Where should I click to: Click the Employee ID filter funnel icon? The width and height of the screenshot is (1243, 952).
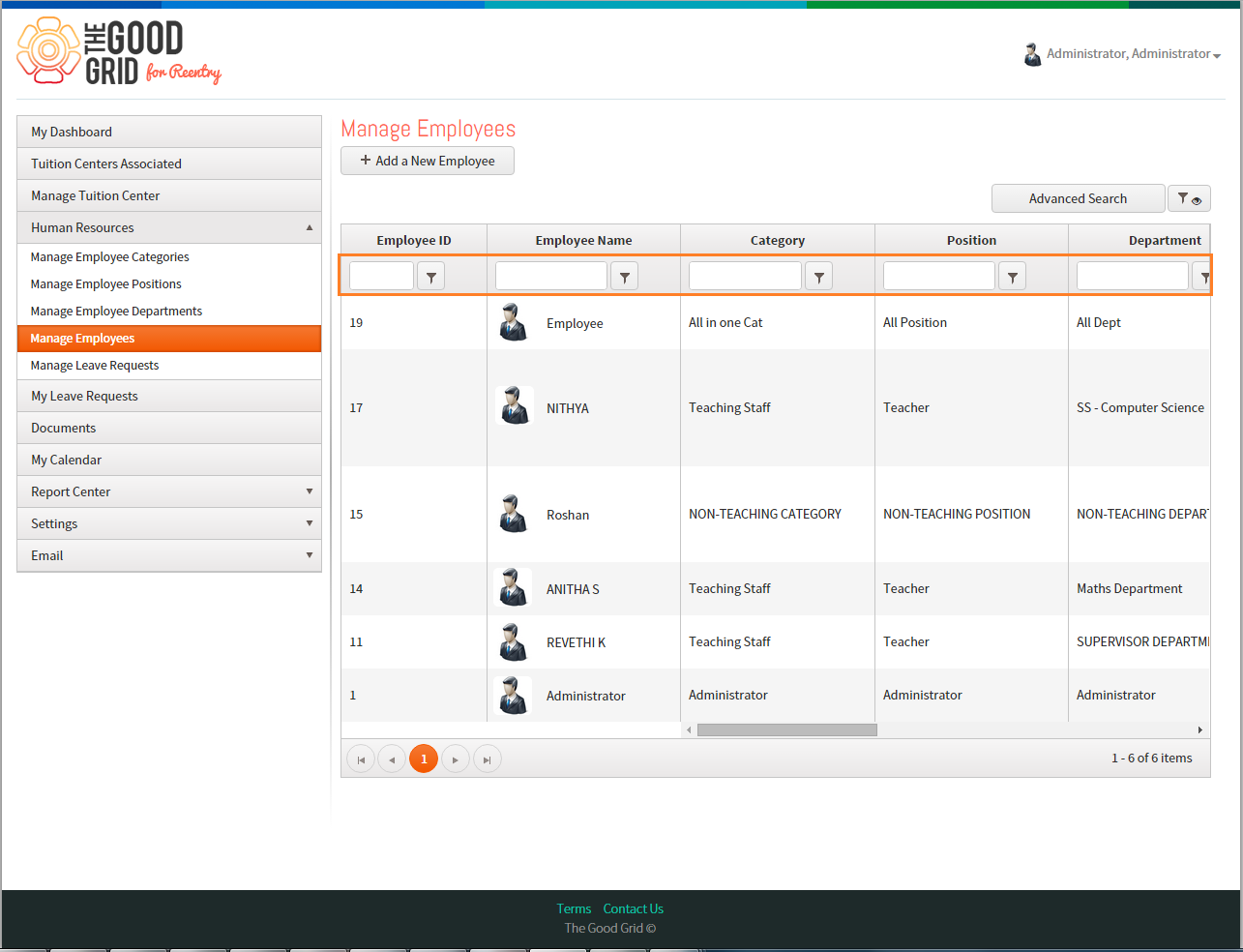[430, 277]
